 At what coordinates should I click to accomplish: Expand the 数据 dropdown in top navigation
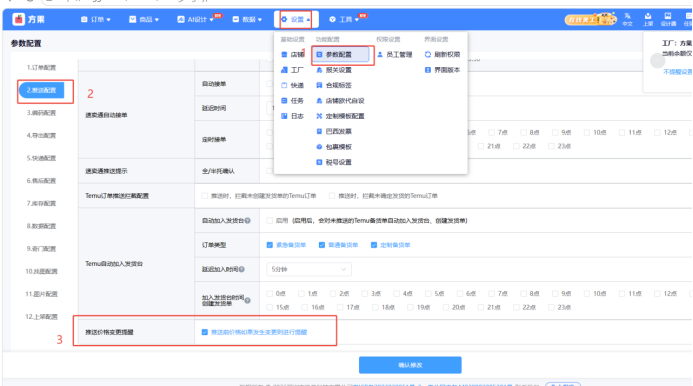(247, 19)
